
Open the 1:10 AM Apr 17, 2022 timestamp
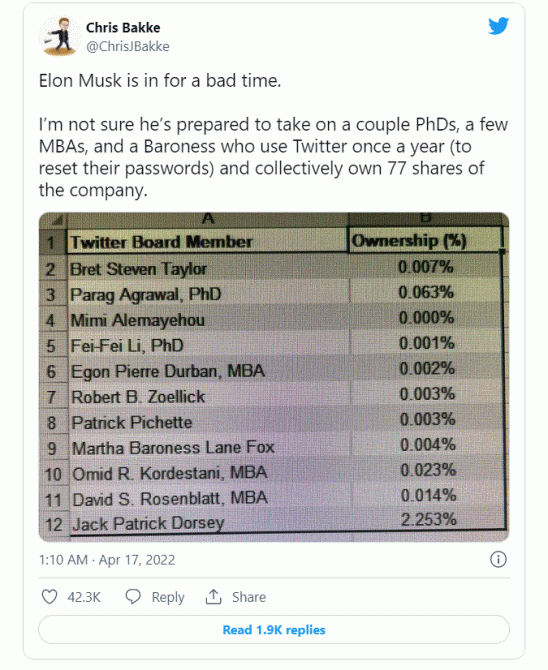(x=107, y=560)
